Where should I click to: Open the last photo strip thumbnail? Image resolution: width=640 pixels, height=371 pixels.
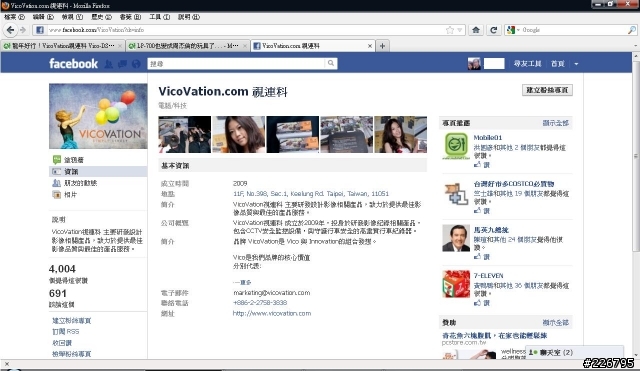(400, 134)
